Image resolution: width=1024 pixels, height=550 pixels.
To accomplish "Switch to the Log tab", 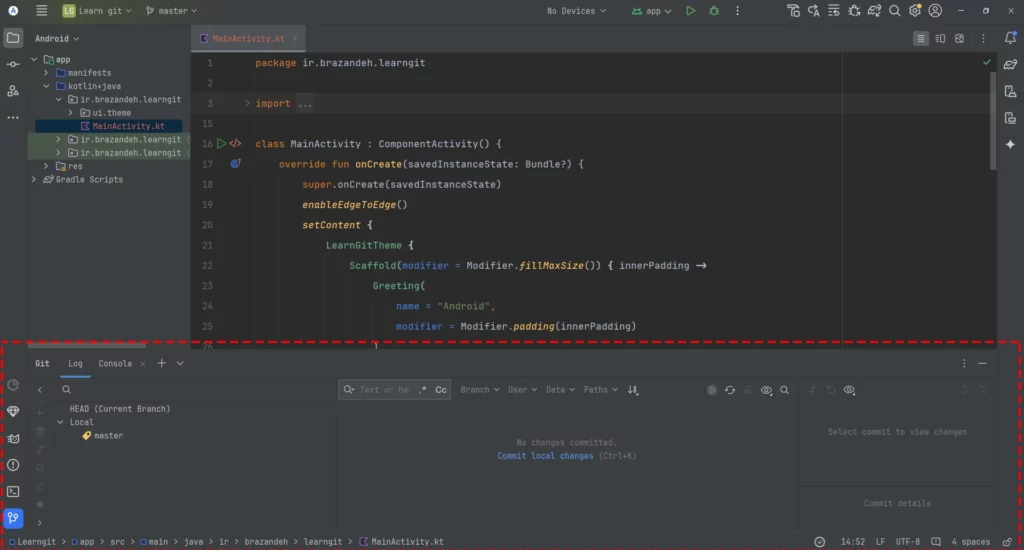I will tap(75, 364).
